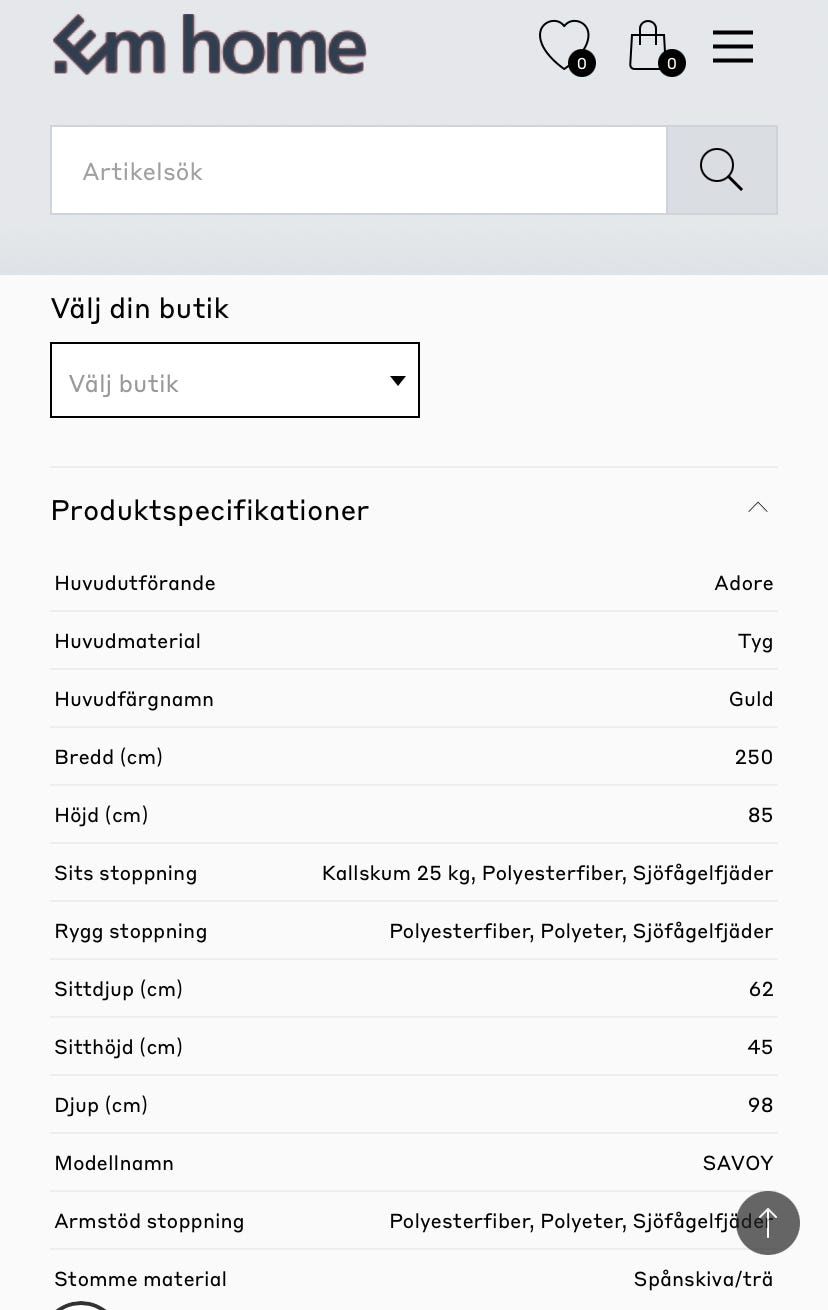The image size is (828, 1310).
Task: Focus the Artikelsök search field
Action: pos(358,170)
